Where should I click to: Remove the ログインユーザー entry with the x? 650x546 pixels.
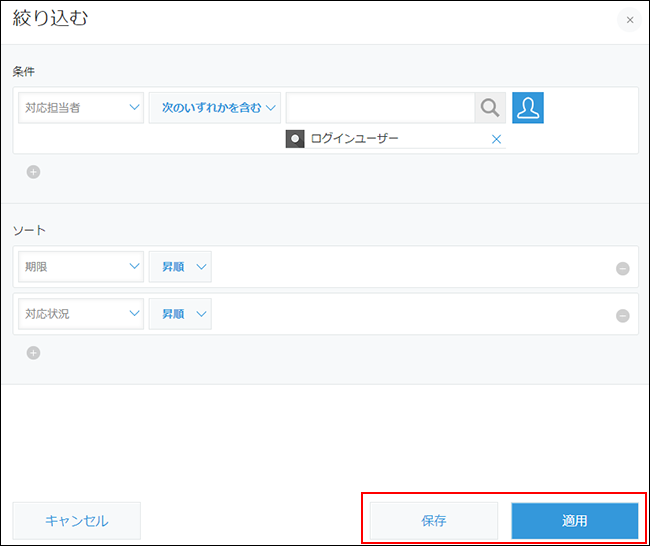(496, 139)
